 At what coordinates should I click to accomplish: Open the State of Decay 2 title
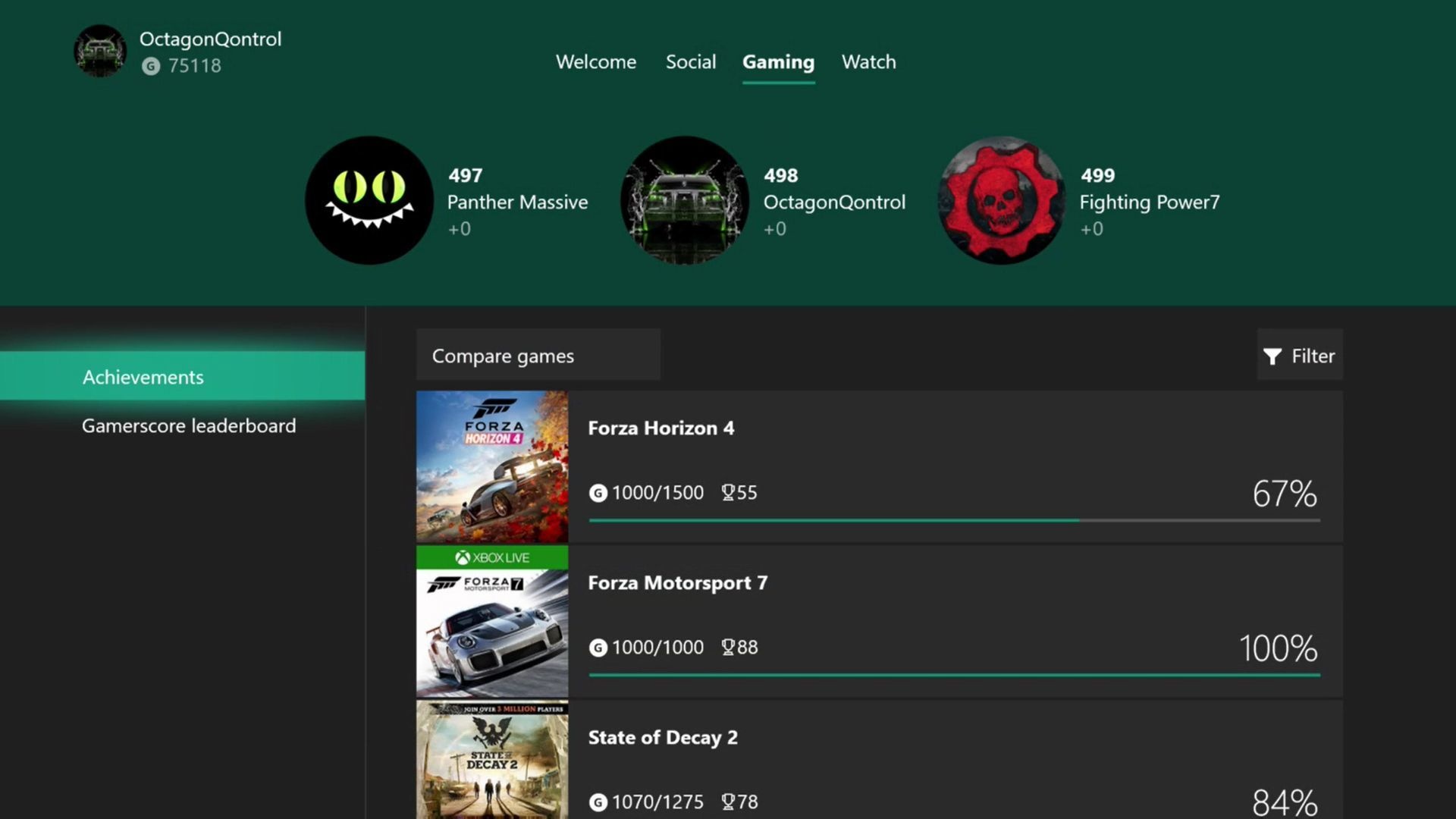point(663,738)
